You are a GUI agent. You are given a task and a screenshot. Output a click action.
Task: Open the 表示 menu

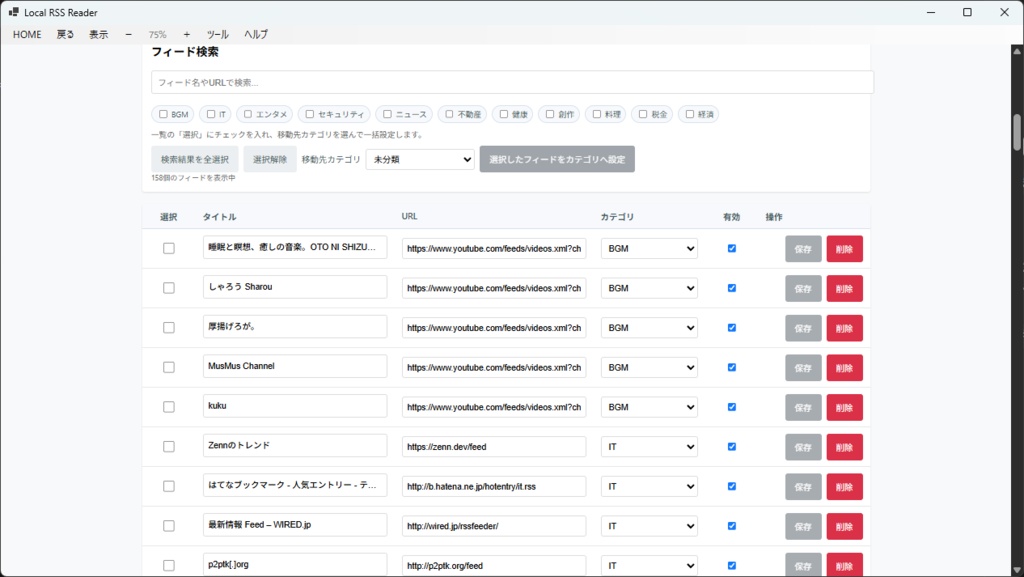(99, 35)
